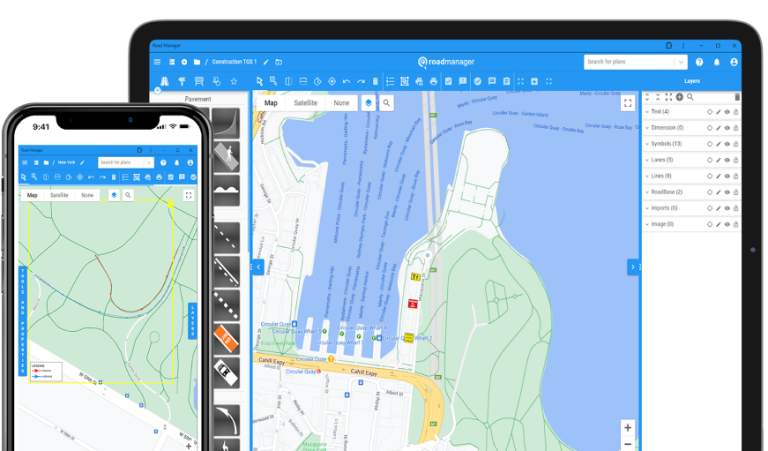768x451 pixels.
Task: Open the notifications bell icon
Action: click(716, 62)
